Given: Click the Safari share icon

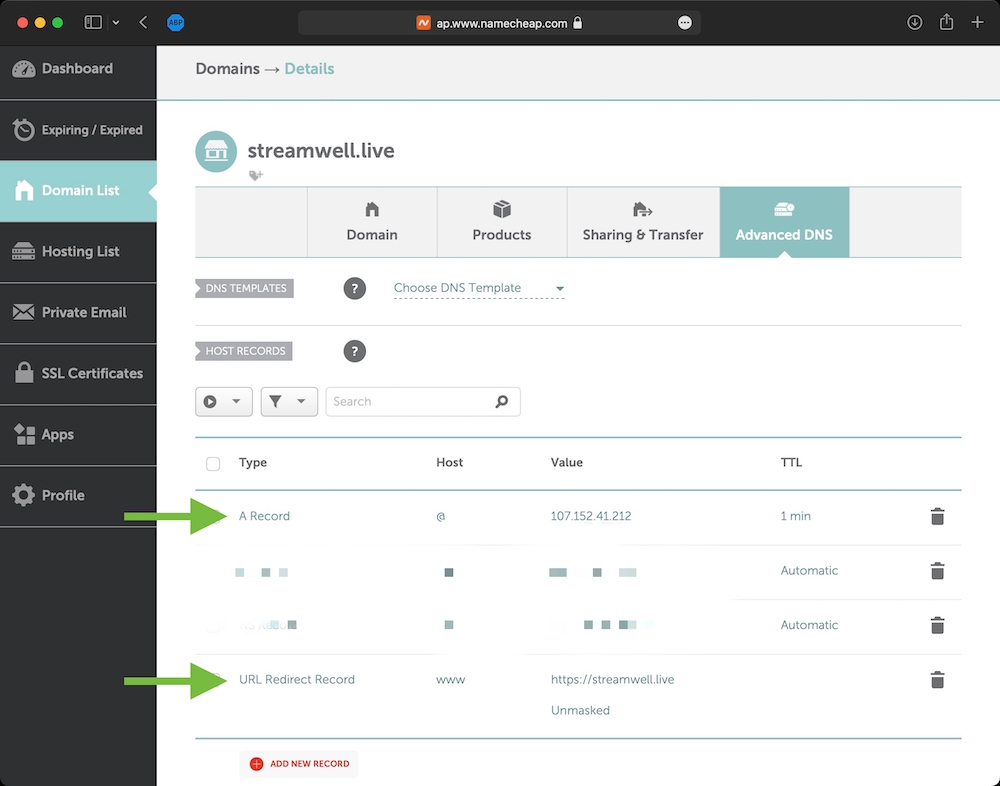Looking at the screenshot, I should click(x=948, y=22).
